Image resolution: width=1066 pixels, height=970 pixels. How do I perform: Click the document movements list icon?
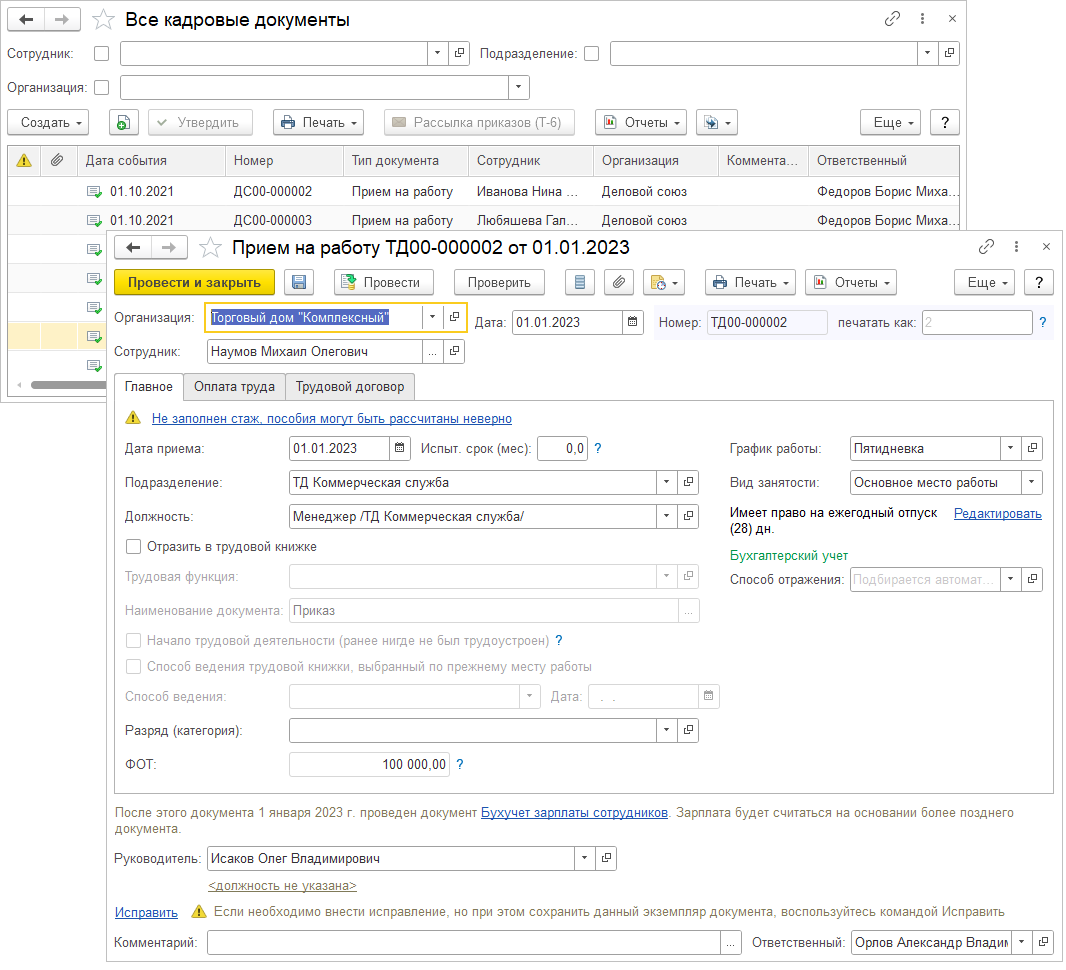click(x=580, y=282)
